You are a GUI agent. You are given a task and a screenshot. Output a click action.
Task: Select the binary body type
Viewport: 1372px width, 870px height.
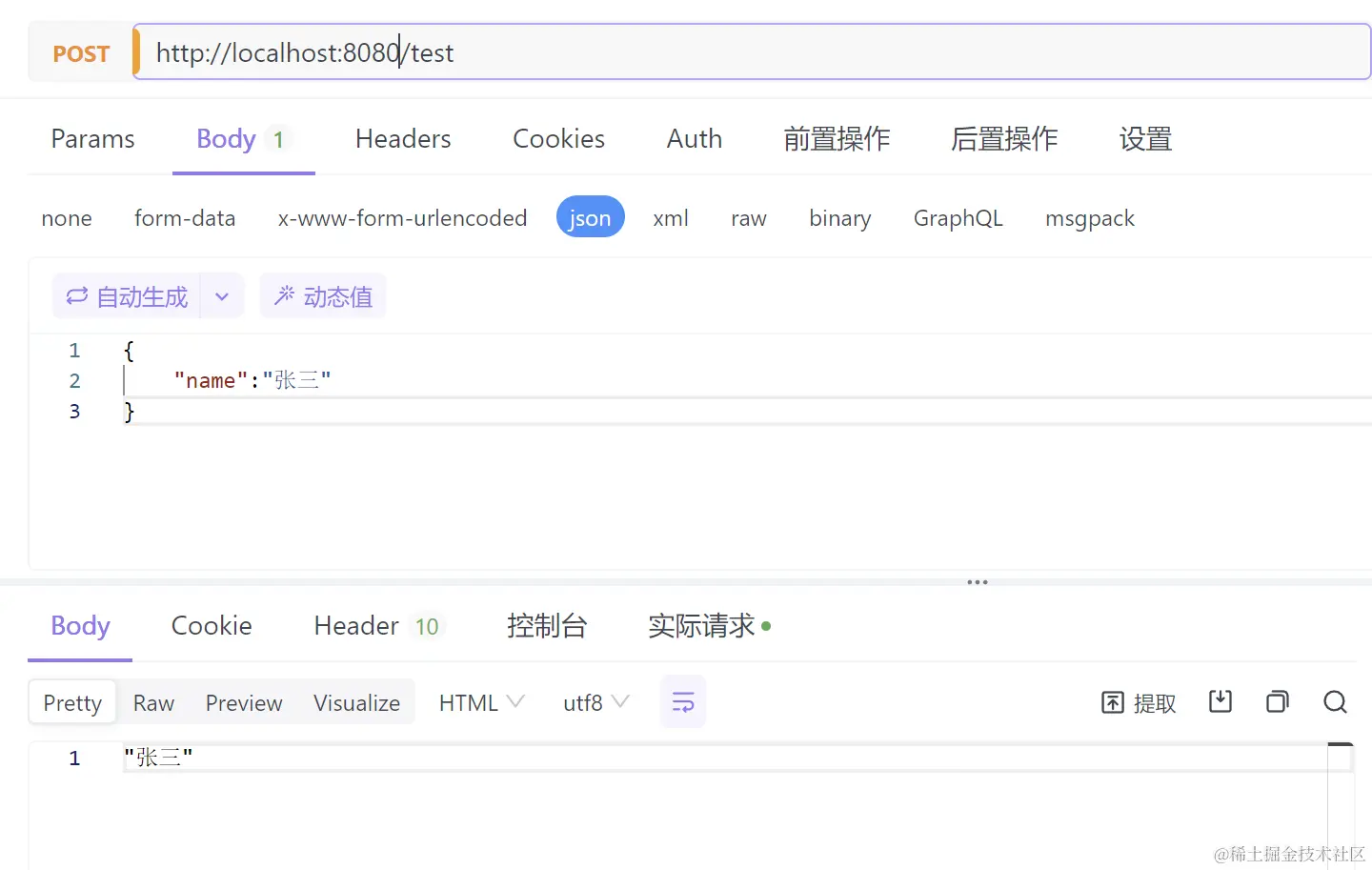(x=840, y=218)
